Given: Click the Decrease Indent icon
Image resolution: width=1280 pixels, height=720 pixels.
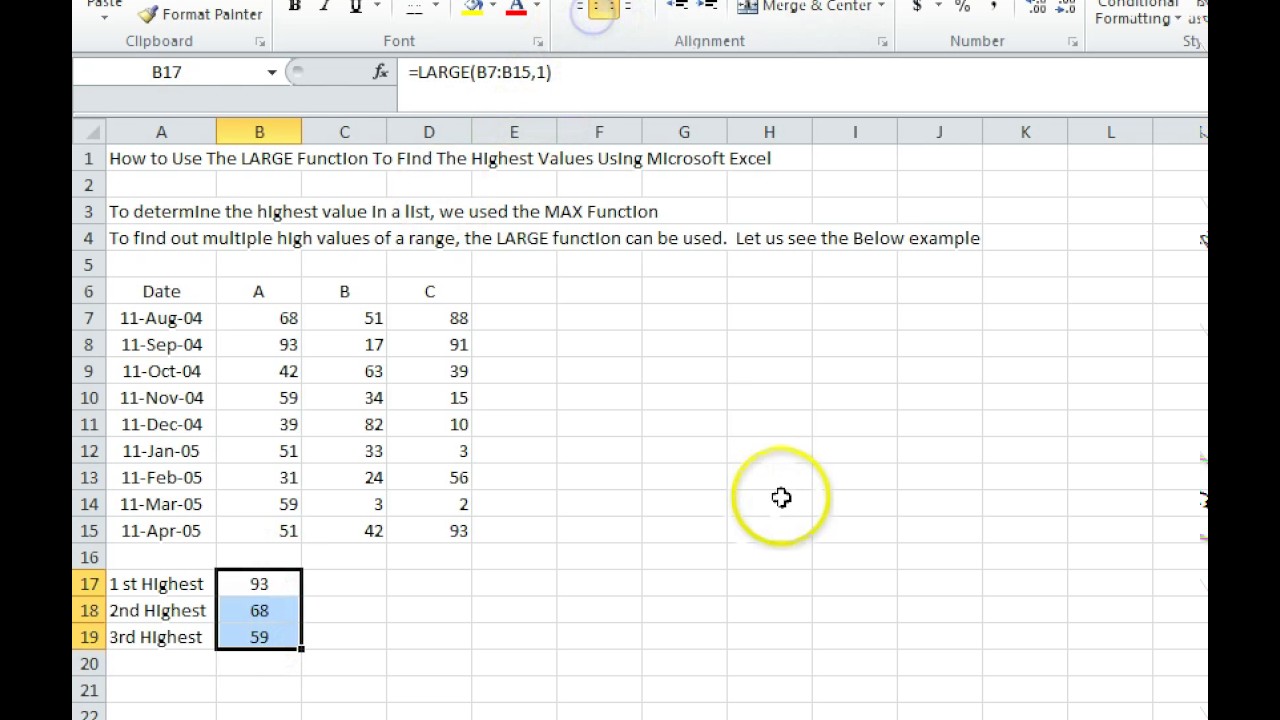Looking at the screenshot, I should tap(678, 6).
